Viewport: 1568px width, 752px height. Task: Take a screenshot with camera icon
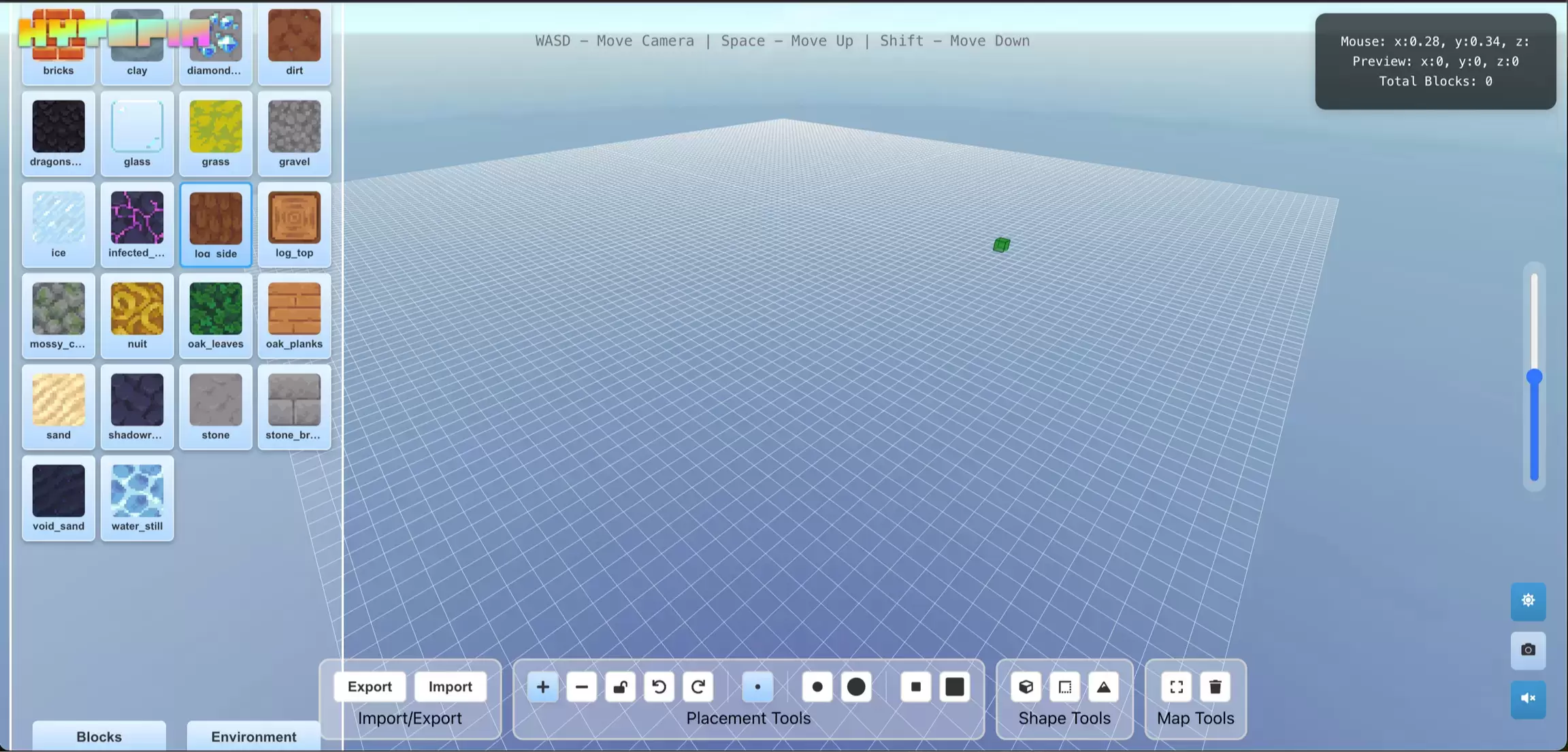pos(1528,650)
